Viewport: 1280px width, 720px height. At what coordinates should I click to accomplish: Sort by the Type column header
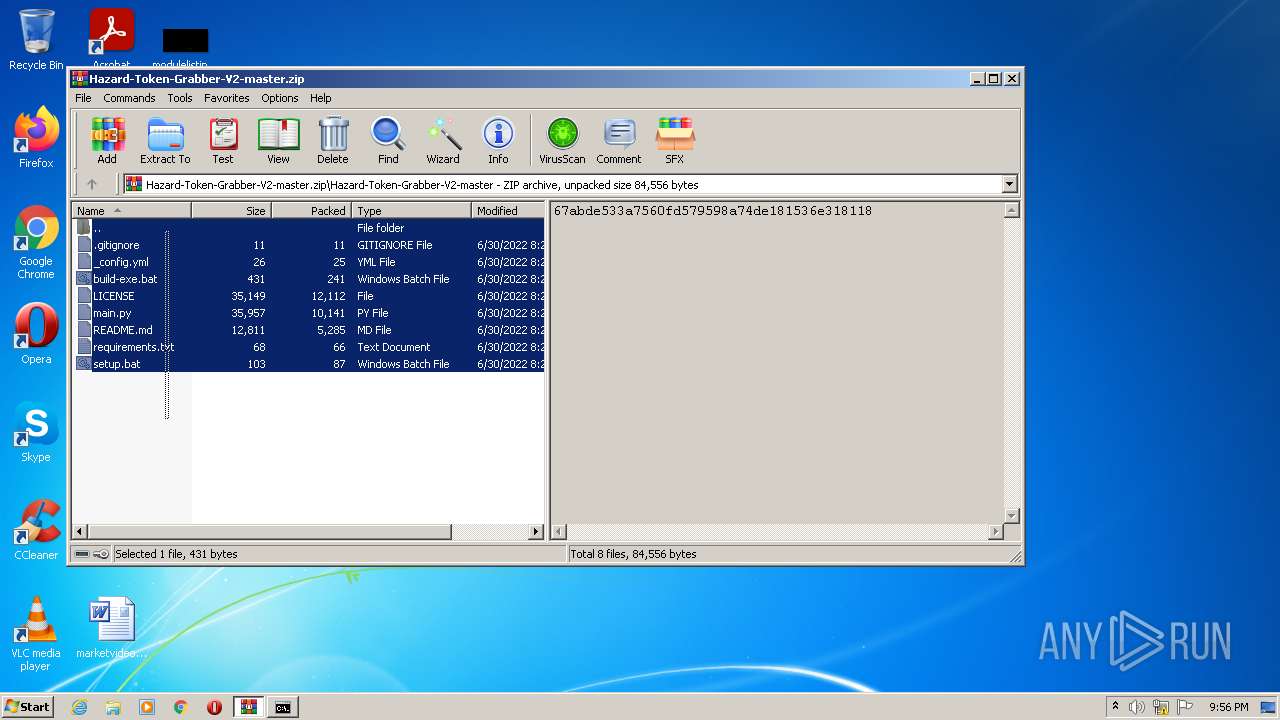[411, 210]
